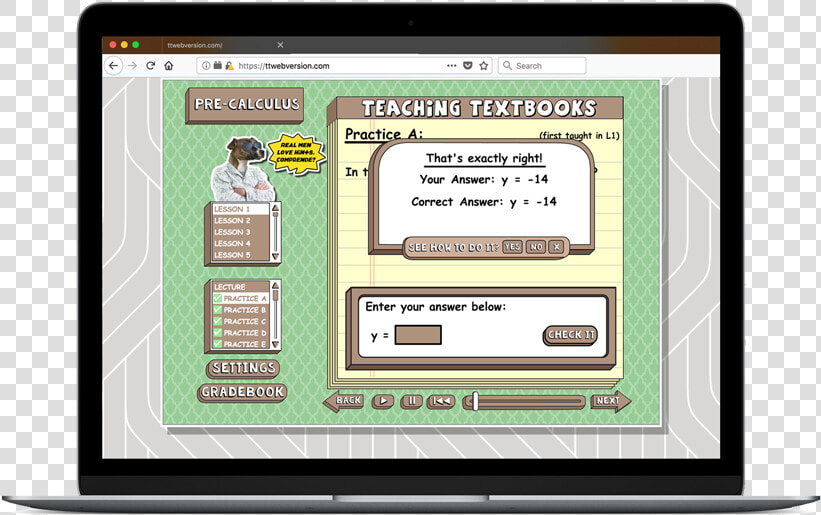Open the GRADEBOOK

(x=242, y=393)
